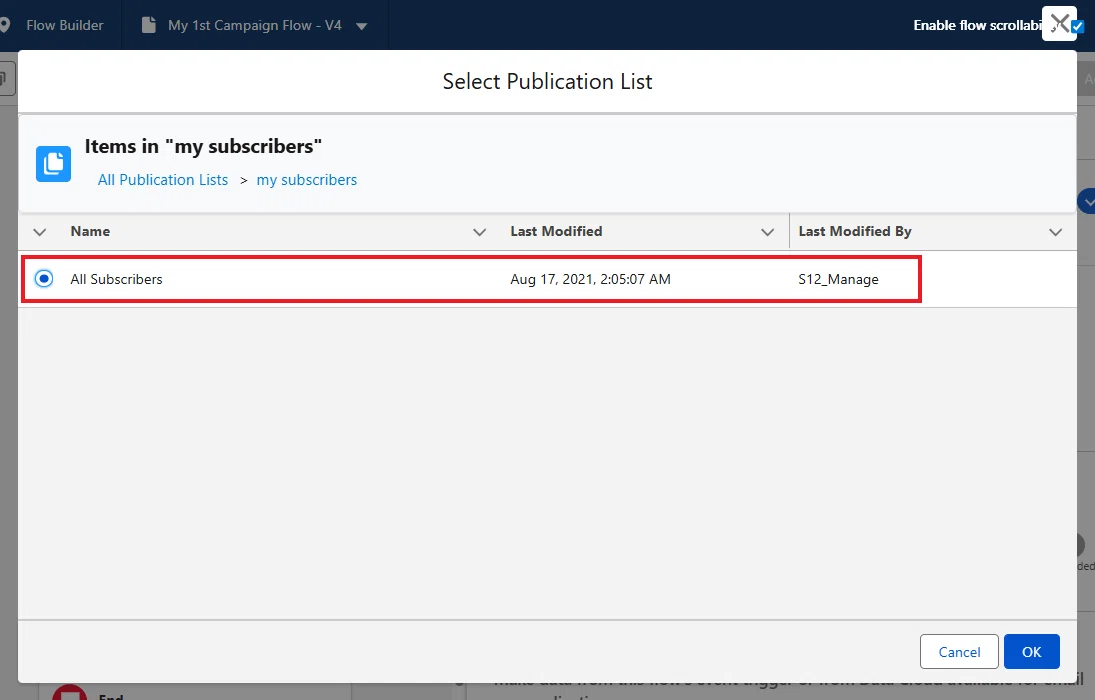Click the publication list folder icon
Screen dimensions: 1095x700
[54, 163]
